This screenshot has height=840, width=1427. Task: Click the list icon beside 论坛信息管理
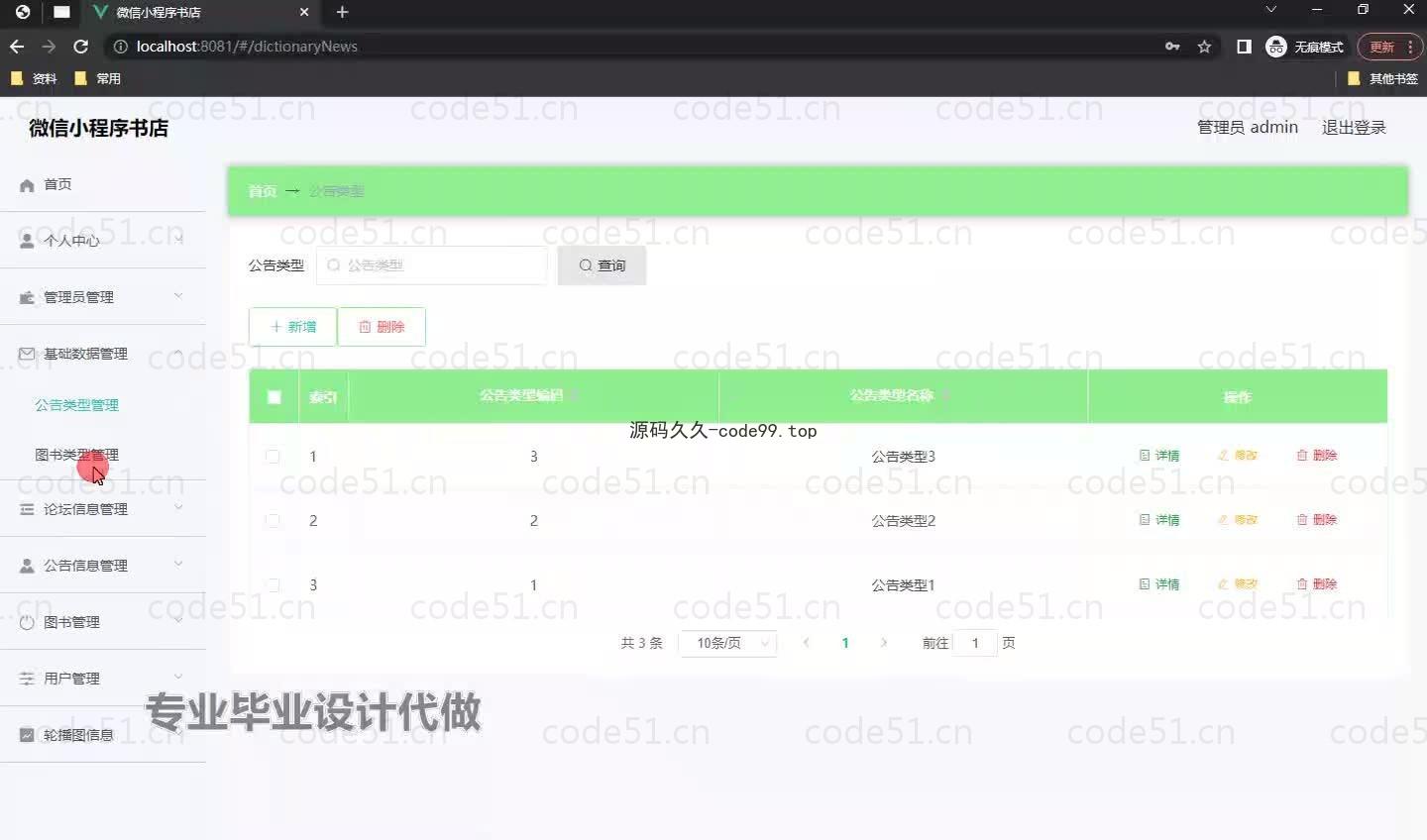[27, 509]
